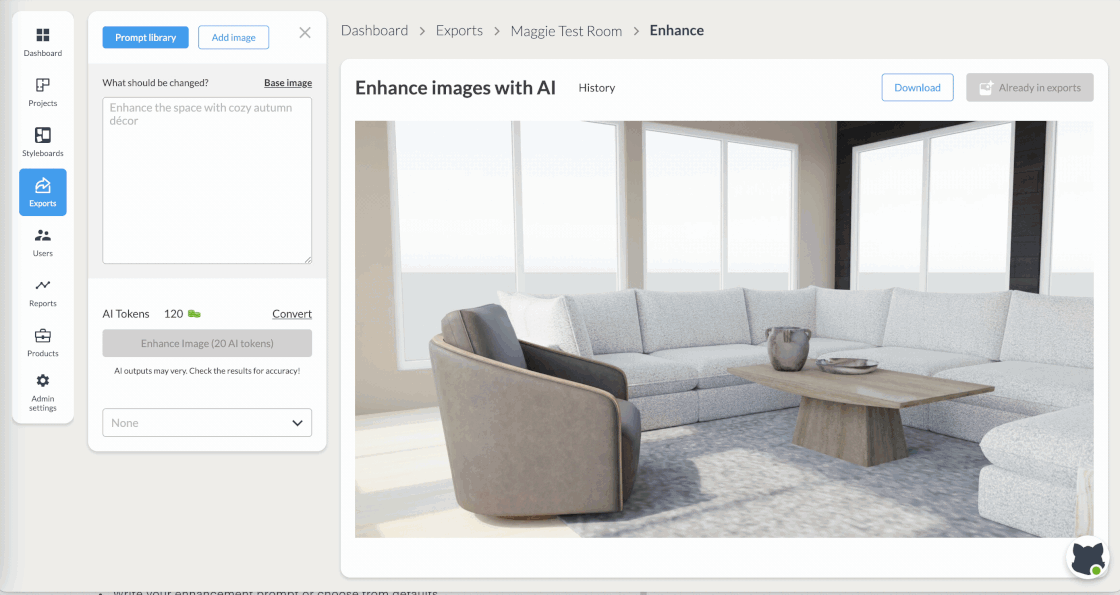Focus the enhancement prompt text area
Viewport: 1120px width, 595px height.
207,180
